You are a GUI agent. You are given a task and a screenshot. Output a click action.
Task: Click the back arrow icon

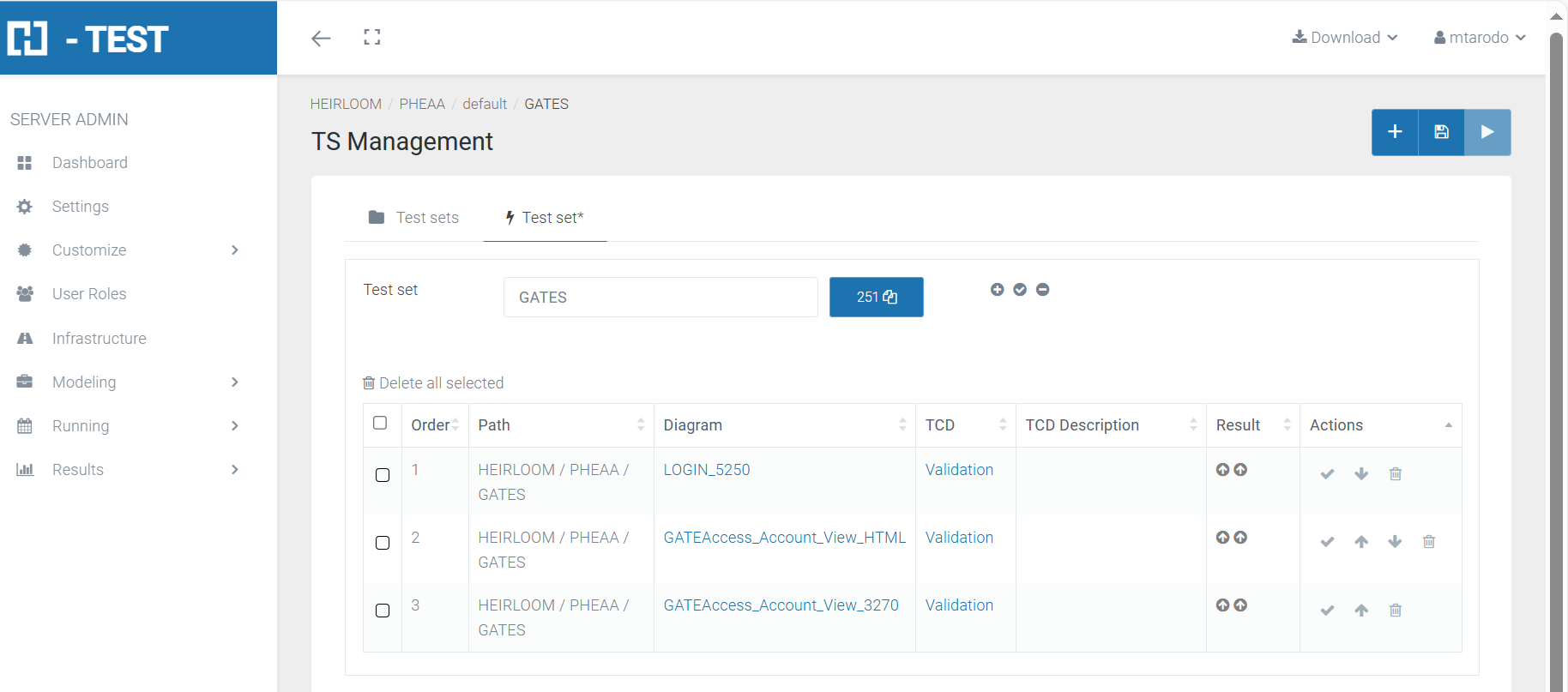click(321, 38)
